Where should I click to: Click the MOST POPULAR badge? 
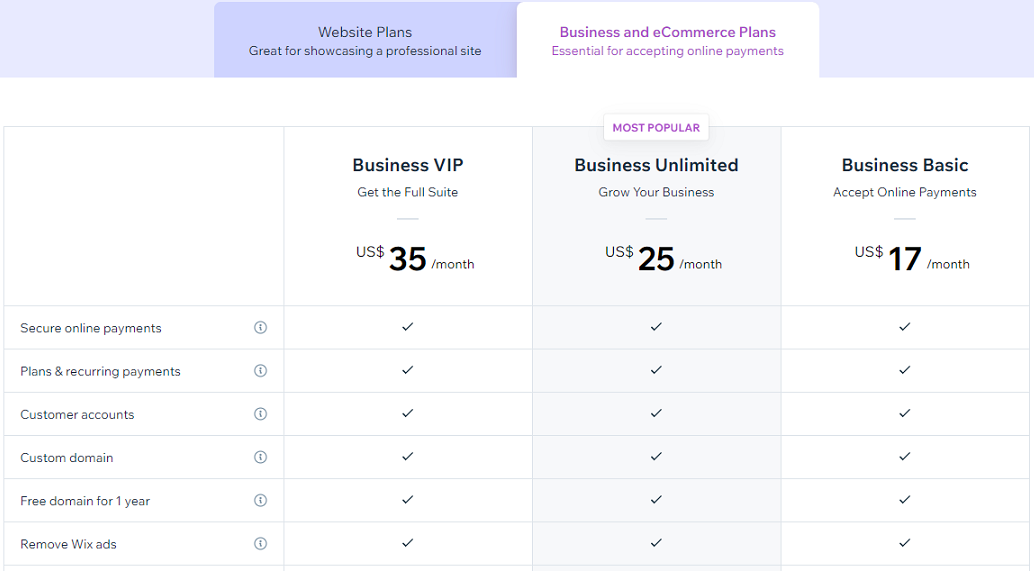(656, 128)
